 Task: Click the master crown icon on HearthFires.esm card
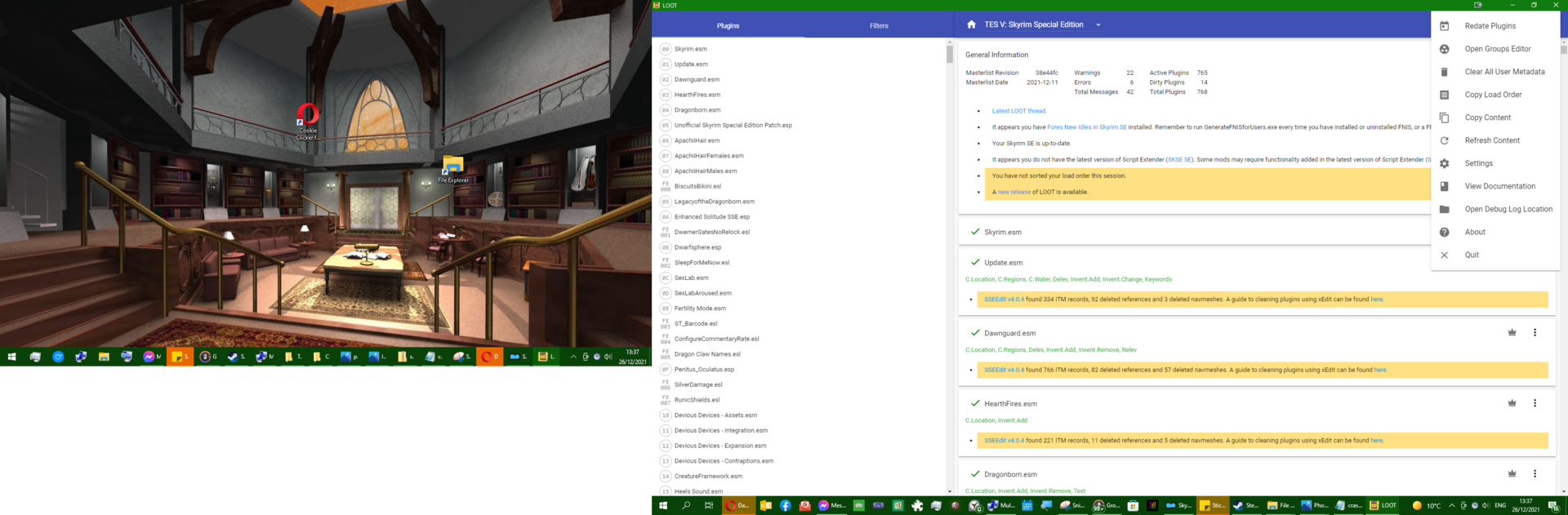(x=1512, y=403)
